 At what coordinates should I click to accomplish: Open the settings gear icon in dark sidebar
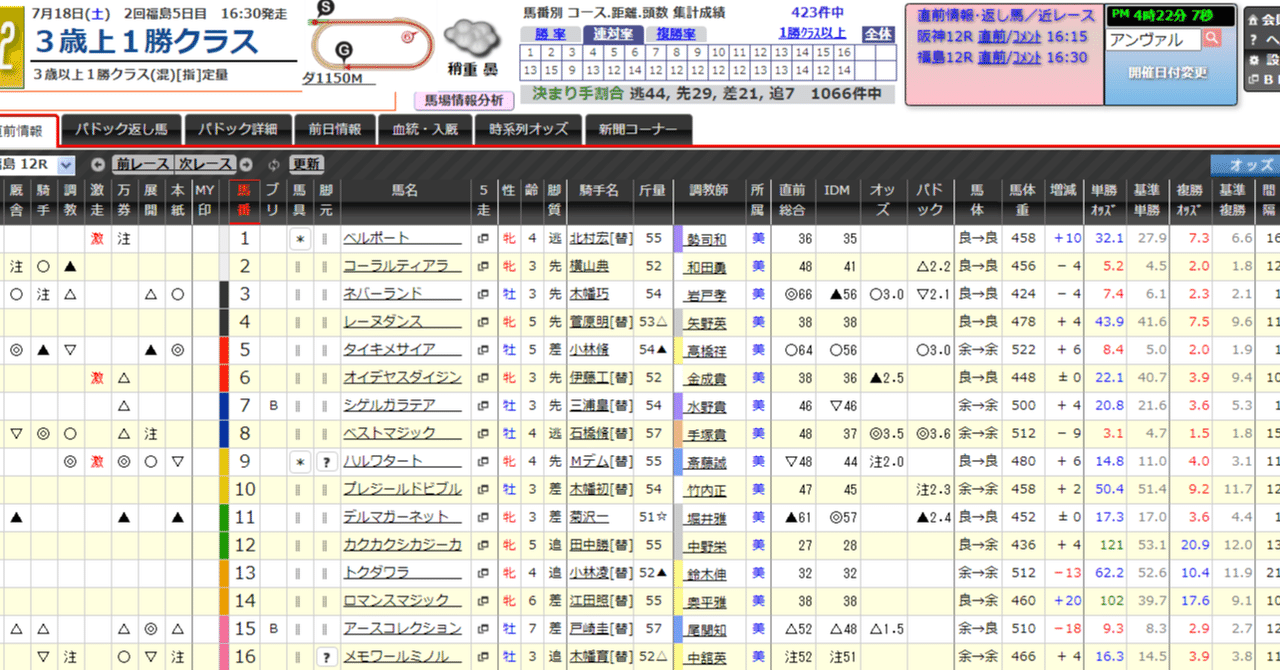(1255, 60)
